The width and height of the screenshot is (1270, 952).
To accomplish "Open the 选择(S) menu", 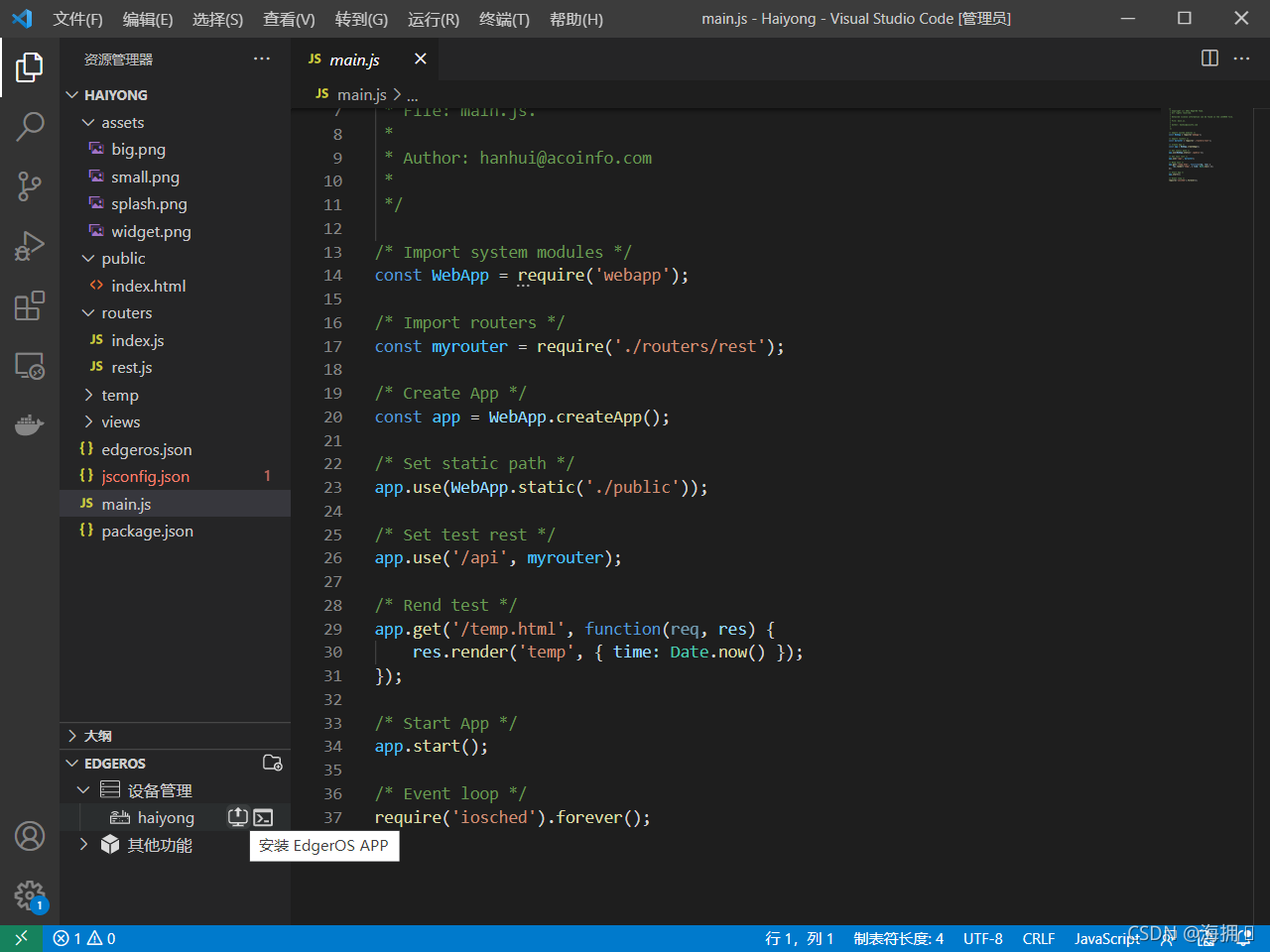I will (217, 19).
